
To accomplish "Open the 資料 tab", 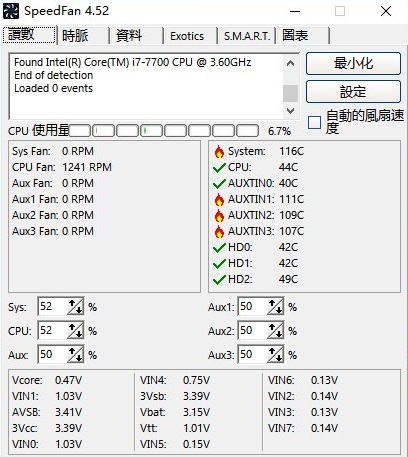I will pyautogui.click(x=137, y=36).
